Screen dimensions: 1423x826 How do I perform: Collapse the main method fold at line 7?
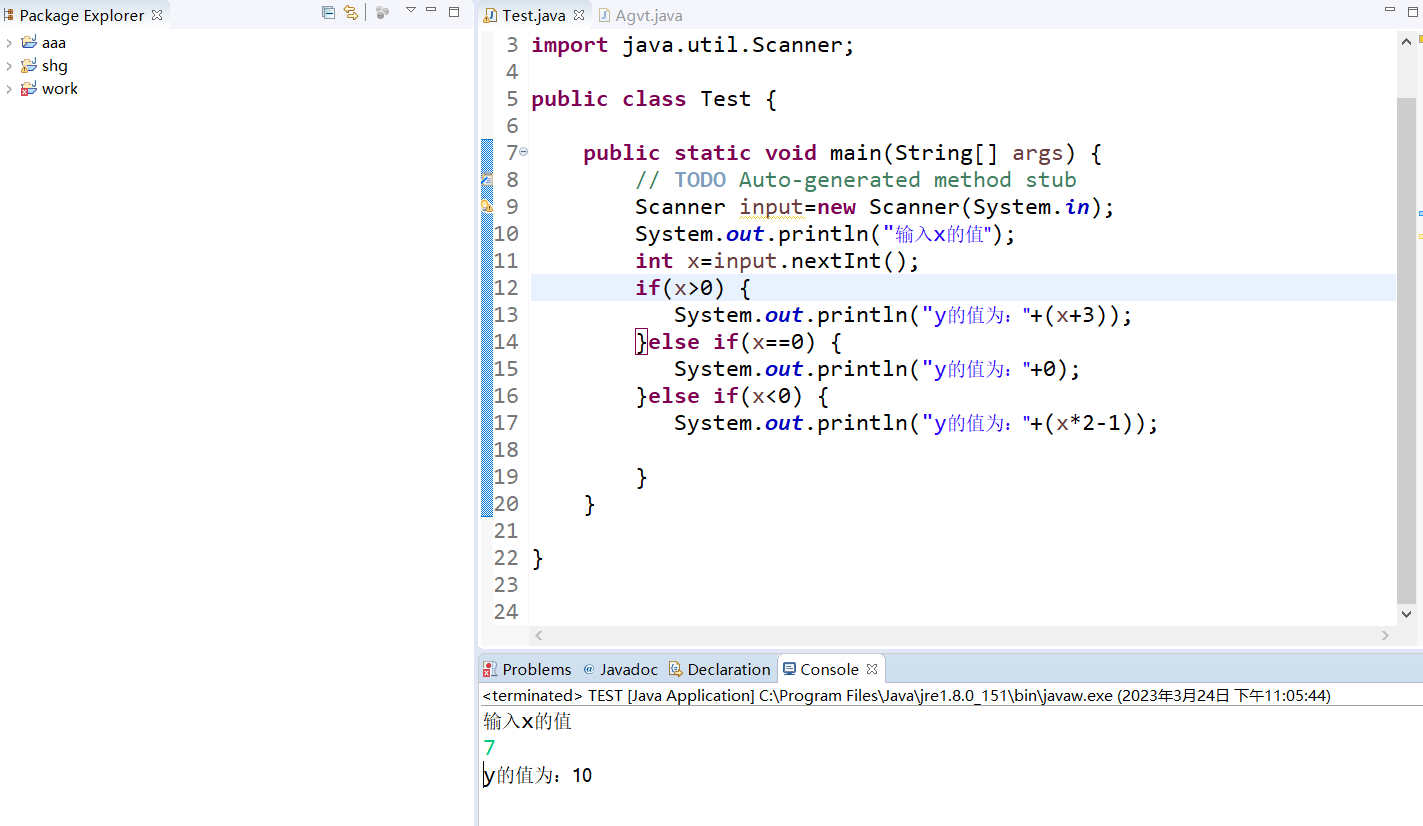pyautogui.click(x=523, y=153)
